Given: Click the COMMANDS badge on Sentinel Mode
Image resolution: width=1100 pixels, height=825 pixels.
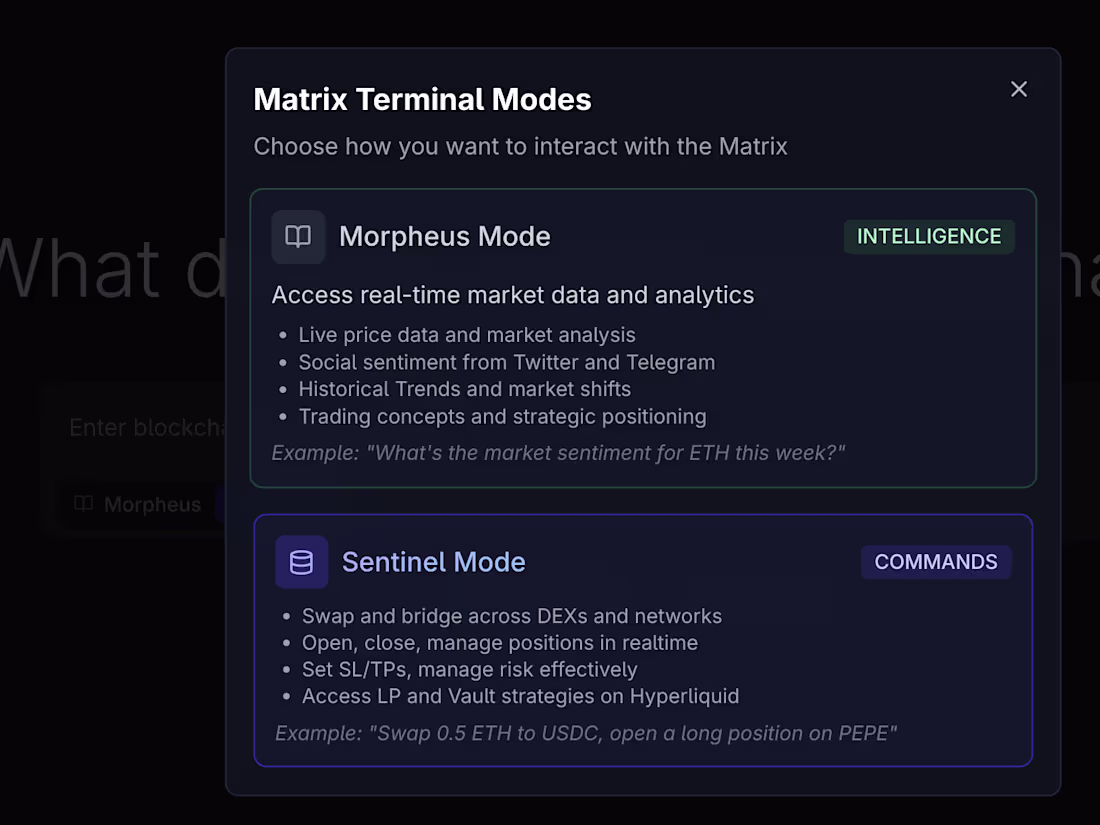Looking at the screenshot, I should (936, 562).
